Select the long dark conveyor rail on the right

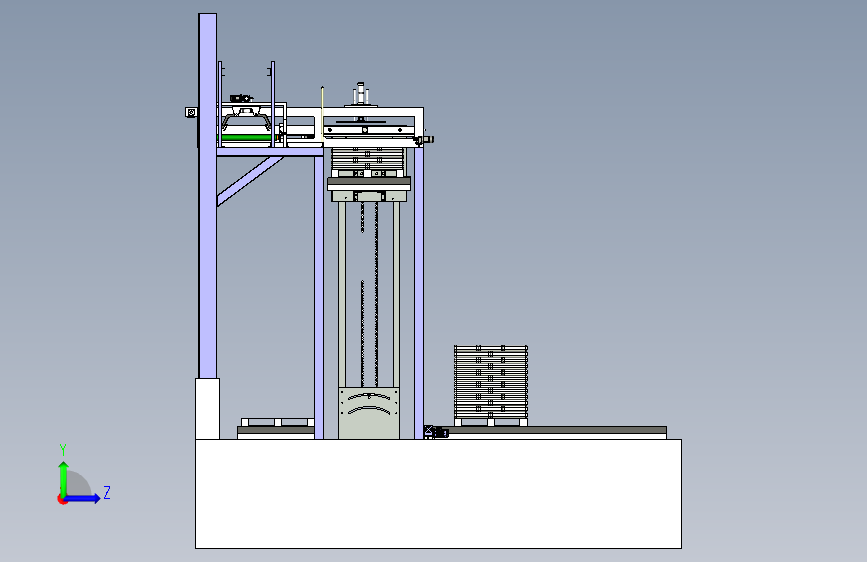tap(557, 430)
